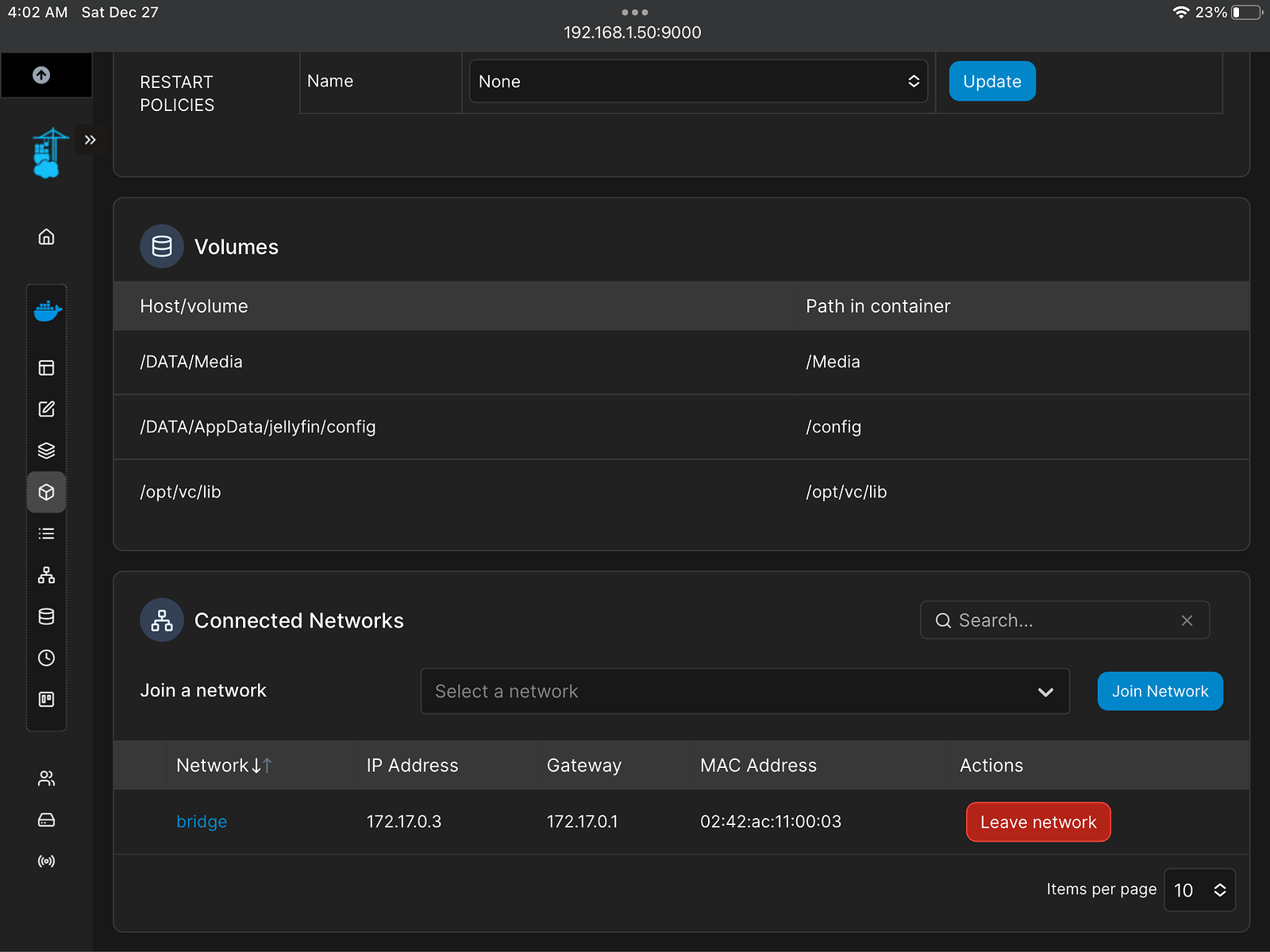Select the Containers cube icon in the sidebar
Viewport: 1270px width, 952px height.
pyautogui.click(x=46, y=492)
